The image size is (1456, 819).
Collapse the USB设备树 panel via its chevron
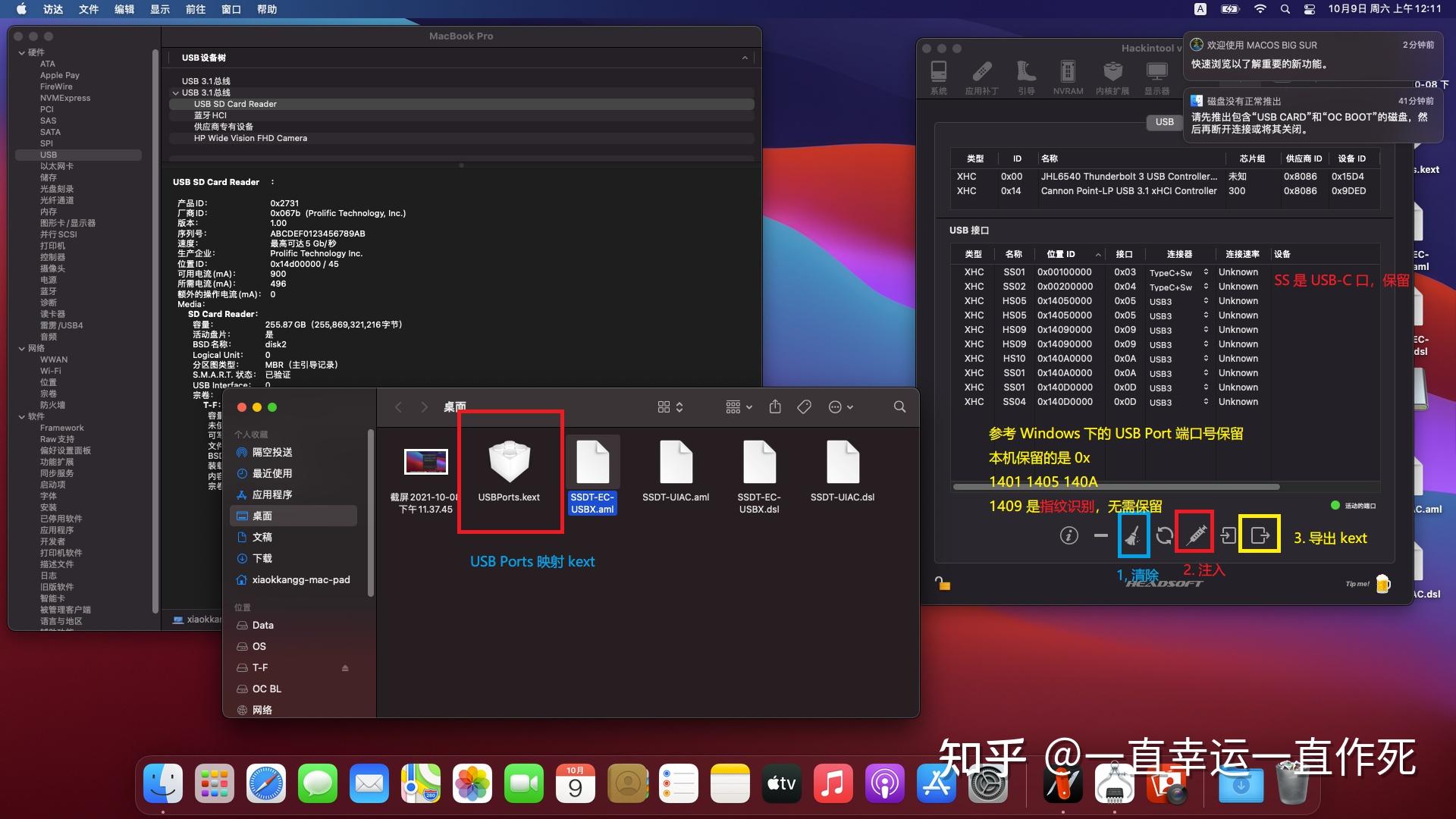pyautogui.click(x=744, y=58)
